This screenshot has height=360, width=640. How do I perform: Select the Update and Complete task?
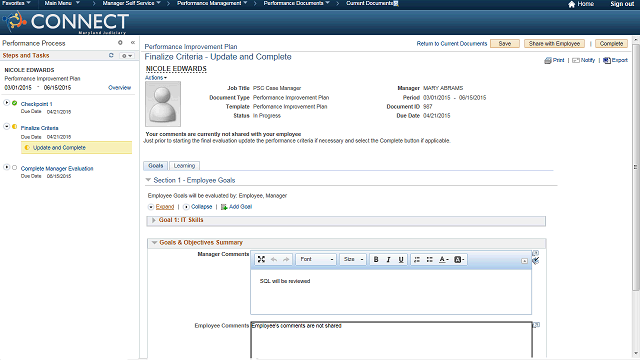pyautogui.click(x=76, y=147)
